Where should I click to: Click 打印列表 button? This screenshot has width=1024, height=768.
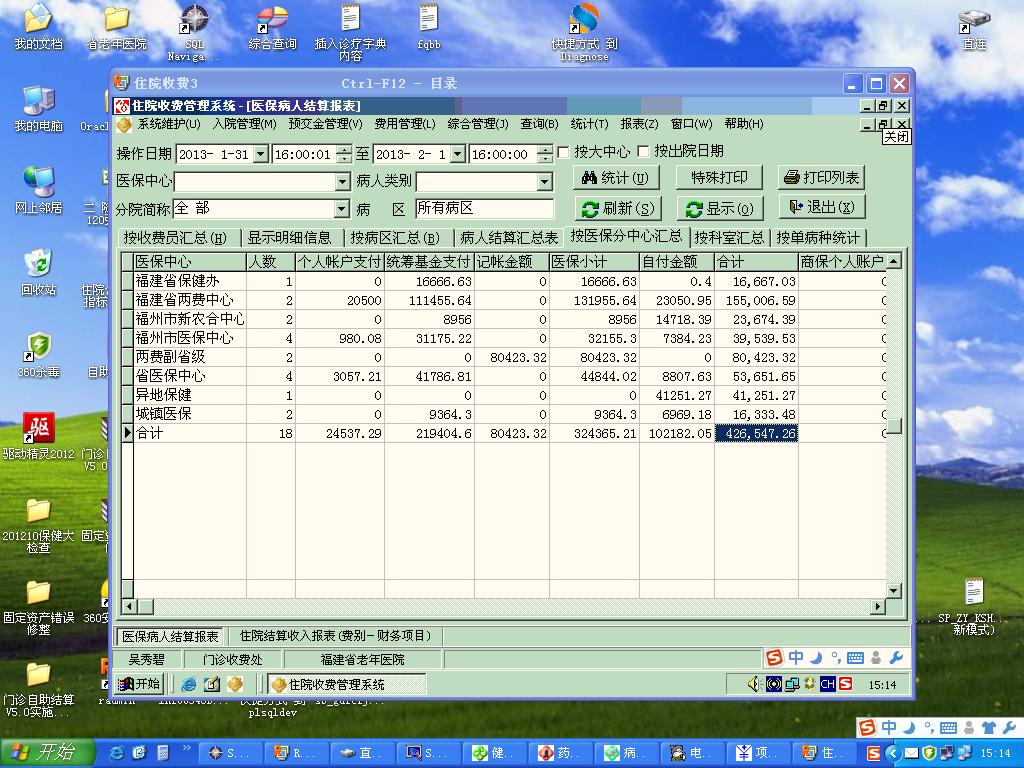click(x=822, y=177)
